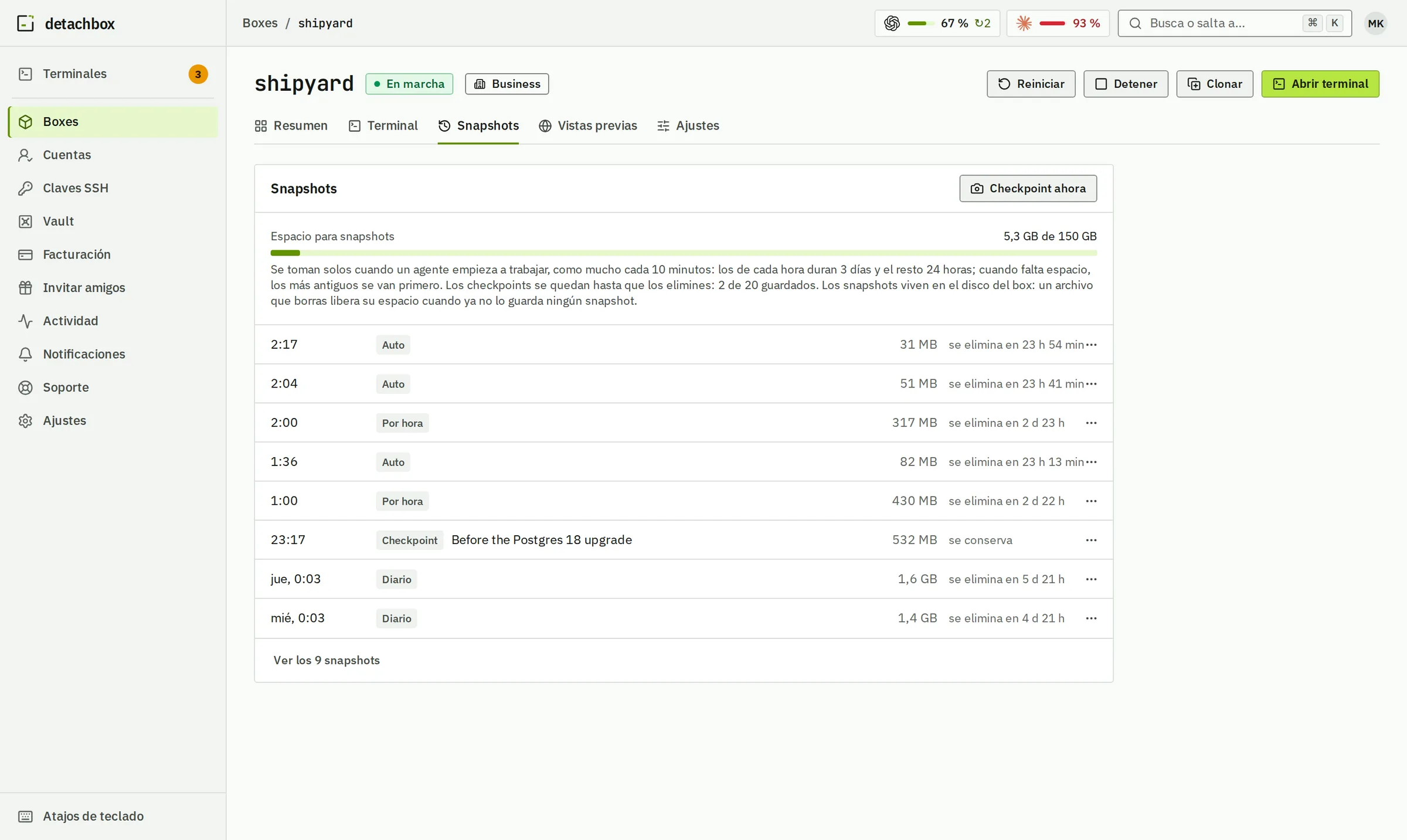Click the Claude usage 93 % indicator
Image resolution: width=1407 pixels, height=840 pixels.
(x=1058, y=23)
